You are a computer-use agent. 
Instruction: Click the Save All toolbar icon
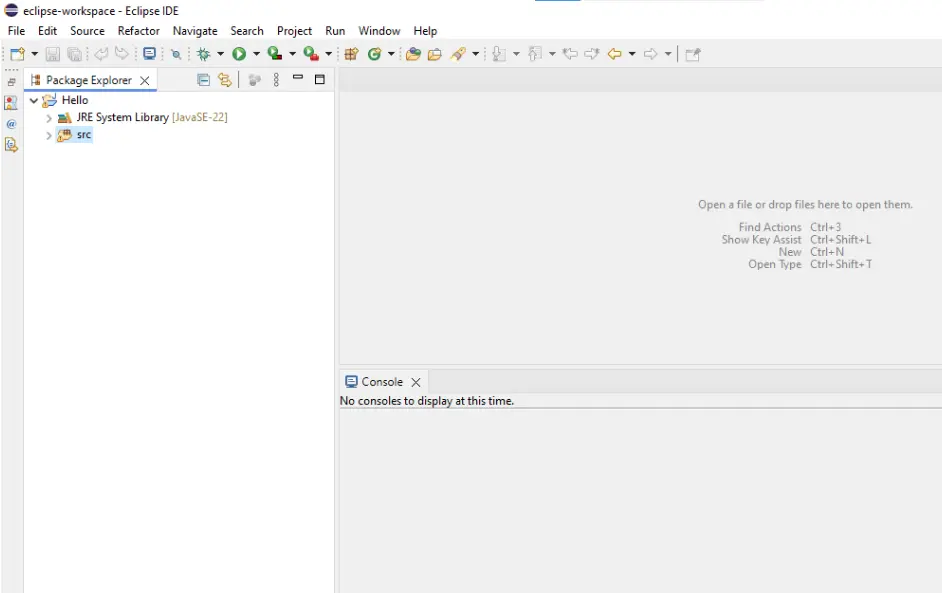[x=74, y=54]
